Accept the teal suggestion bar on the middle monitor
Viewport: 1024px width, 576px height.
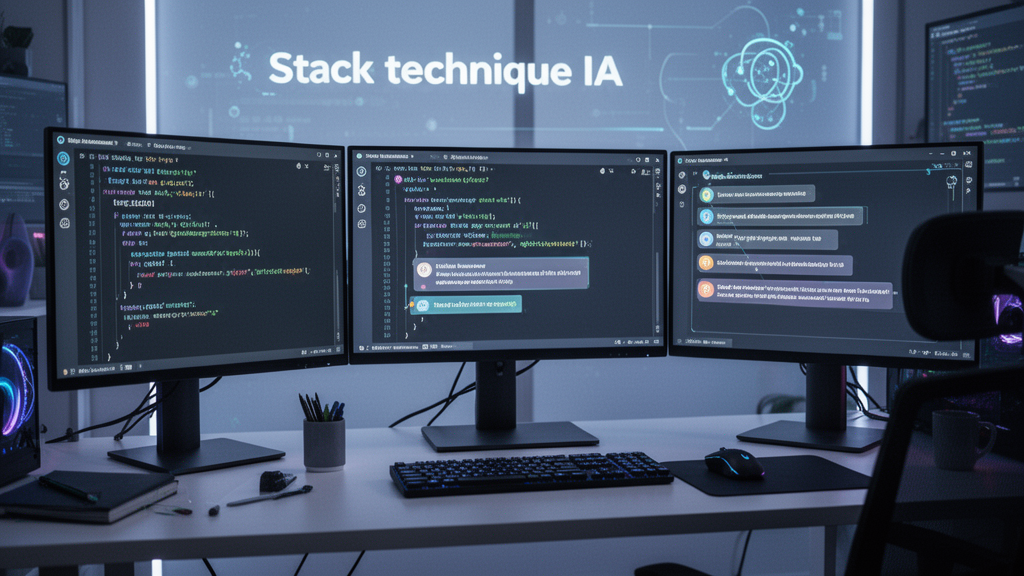coord(466,305)
